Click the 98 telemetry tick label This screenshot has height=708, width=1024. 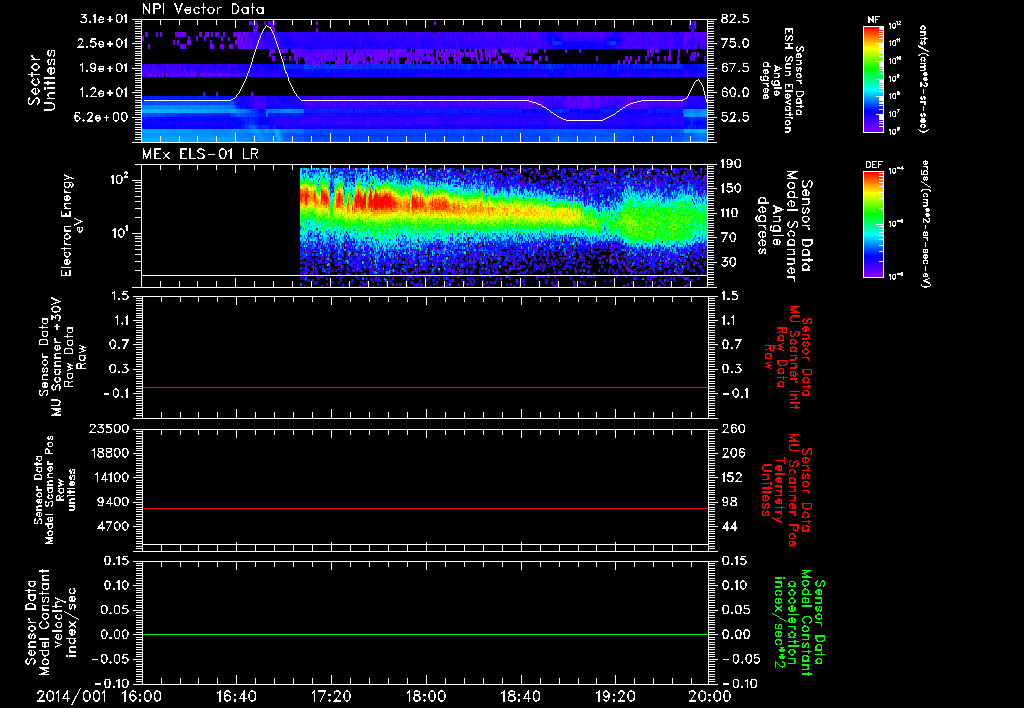click(729, 502)
